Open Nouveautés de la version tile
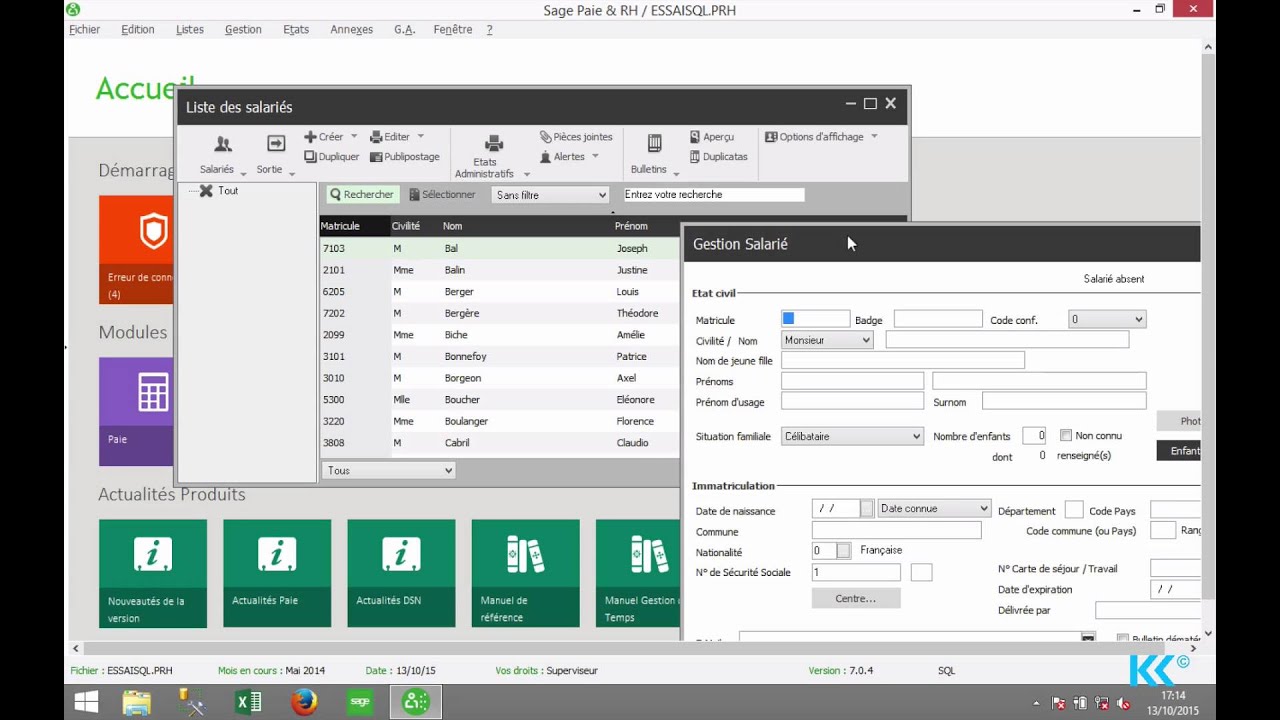This screenshot has height=720, width=1280. [153, 573]
